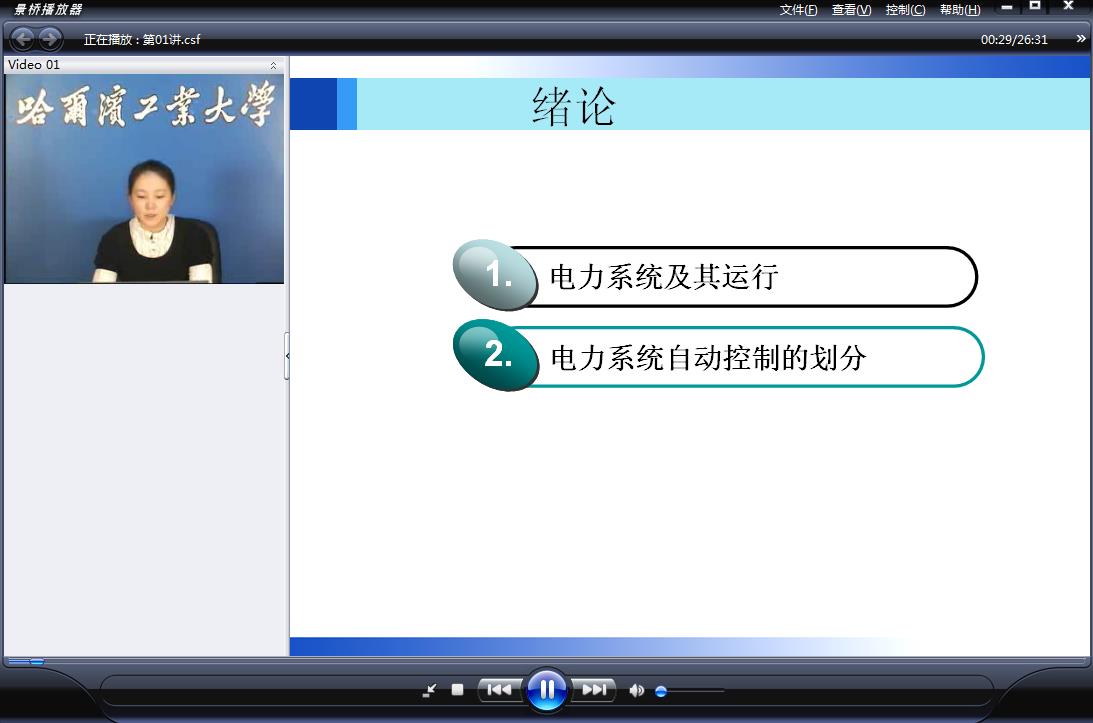The image size is (1093, 723).
Task: Click slide item 电力系统自动控制的划分
Action: click(x=719, y=356)
